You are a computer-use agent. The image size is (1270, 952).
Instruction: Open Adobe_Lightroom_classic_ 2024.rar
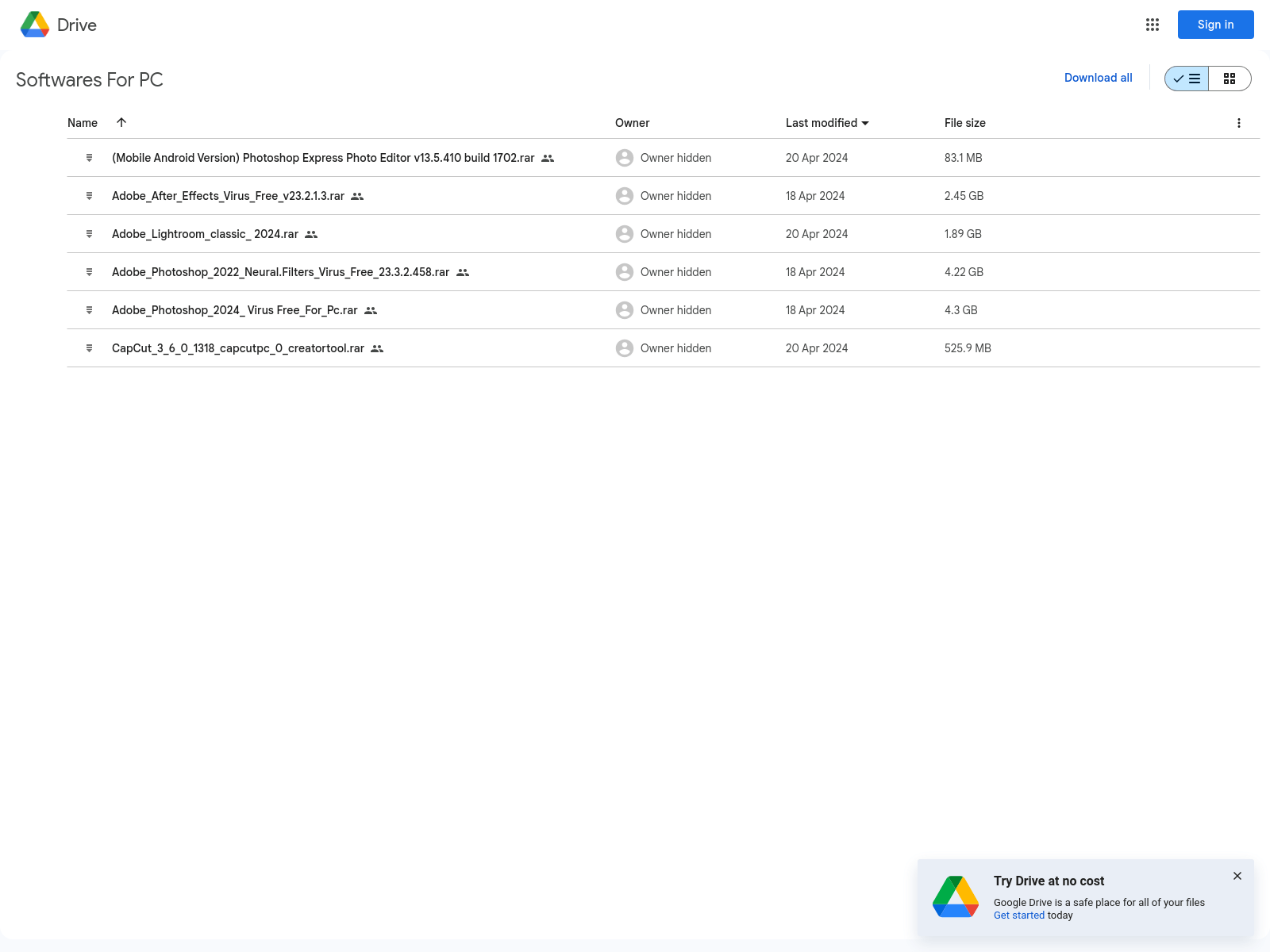(205, 234)
